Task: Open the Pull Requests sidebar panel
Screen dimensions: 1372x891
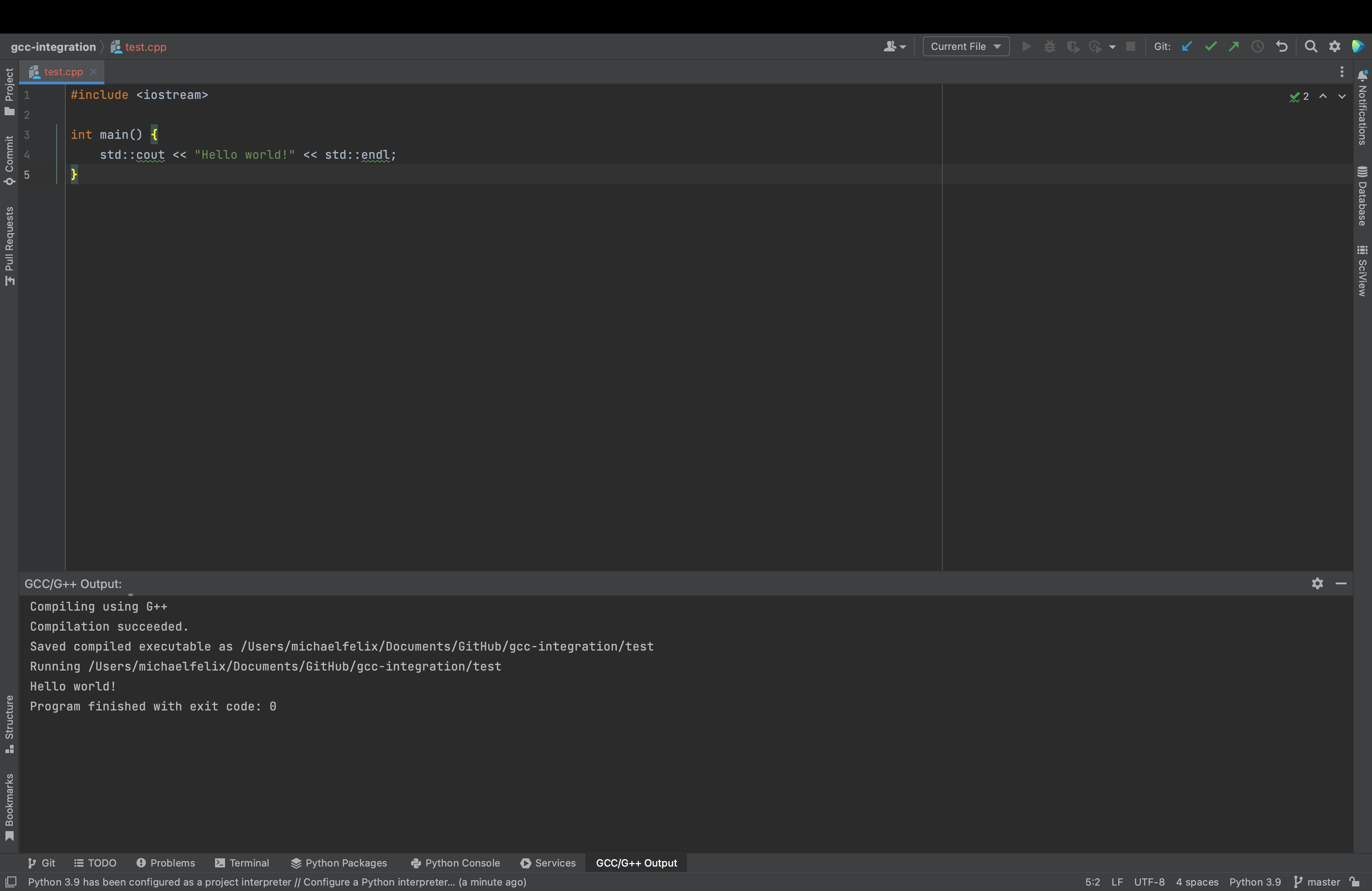Action: click(9, 248)
